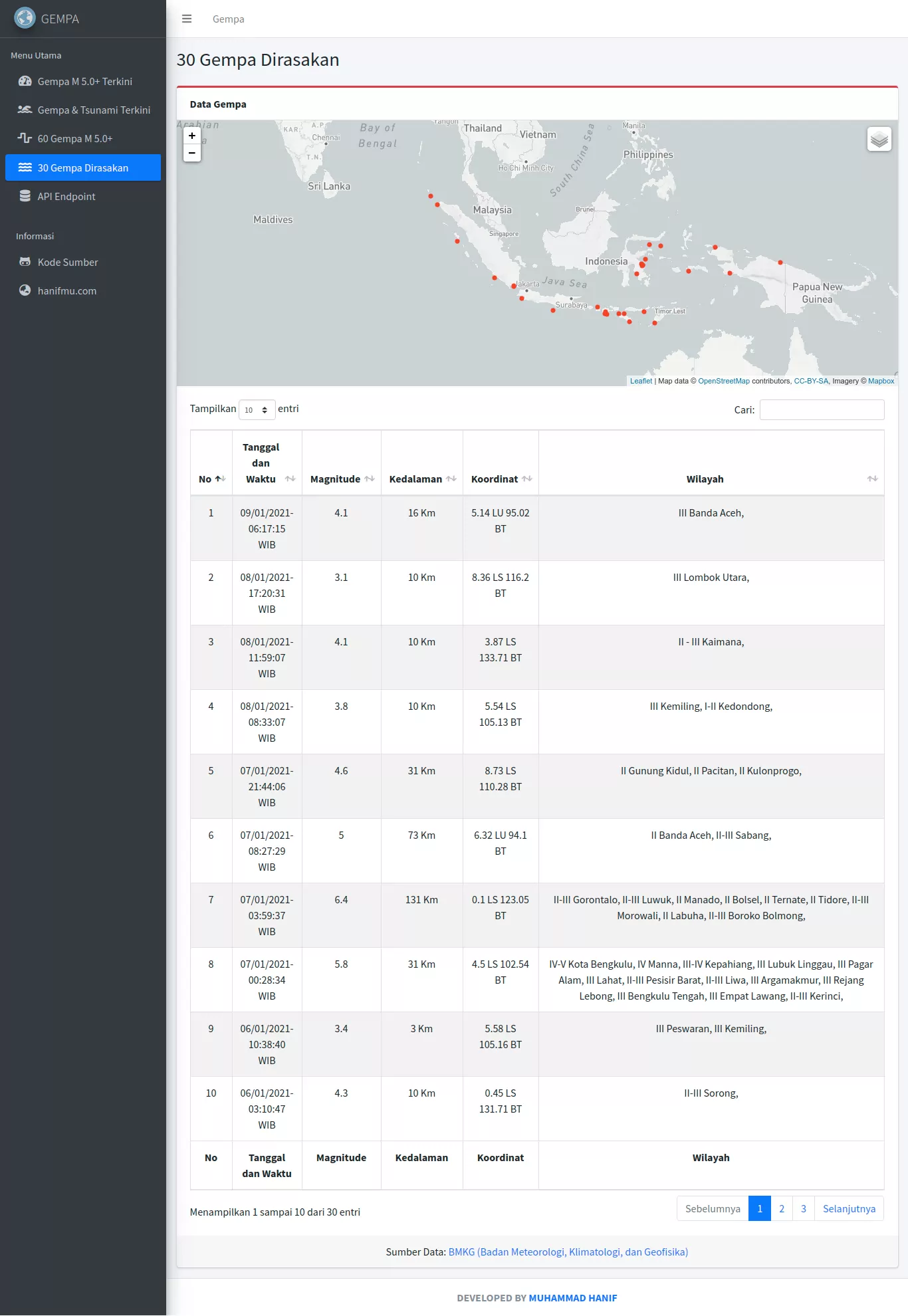908x1316 pixels.
Task: Click the GEMPA globe logo icon
Action: coord(25,18)
